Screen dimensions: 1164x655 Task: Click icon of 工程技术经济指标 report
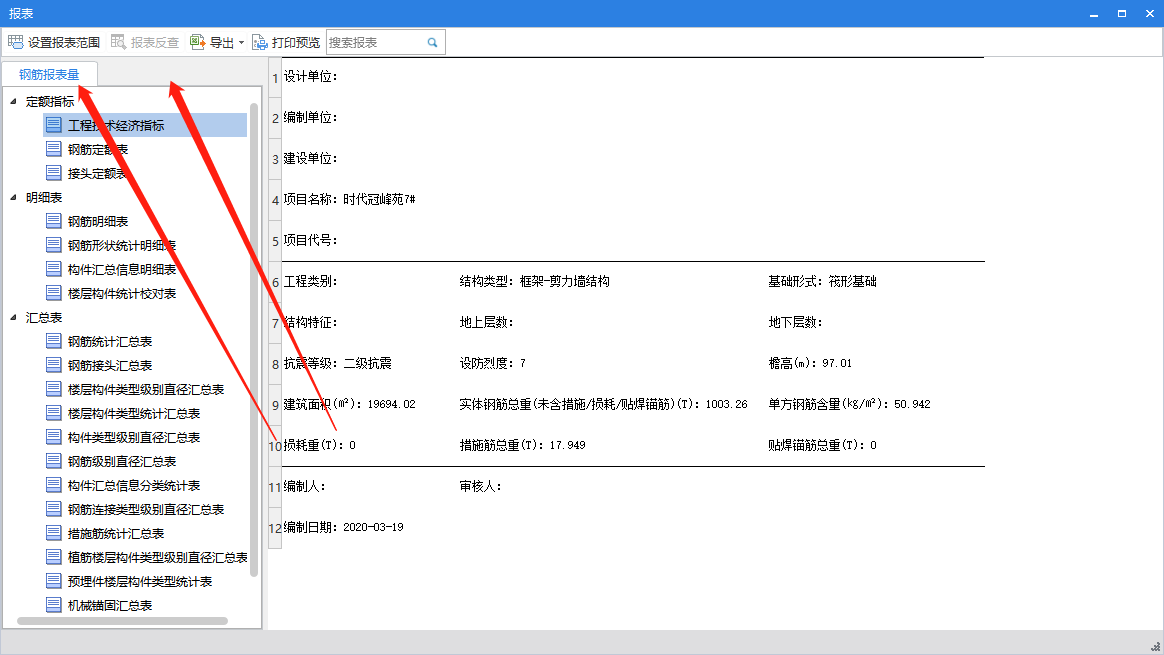[53, 125]
